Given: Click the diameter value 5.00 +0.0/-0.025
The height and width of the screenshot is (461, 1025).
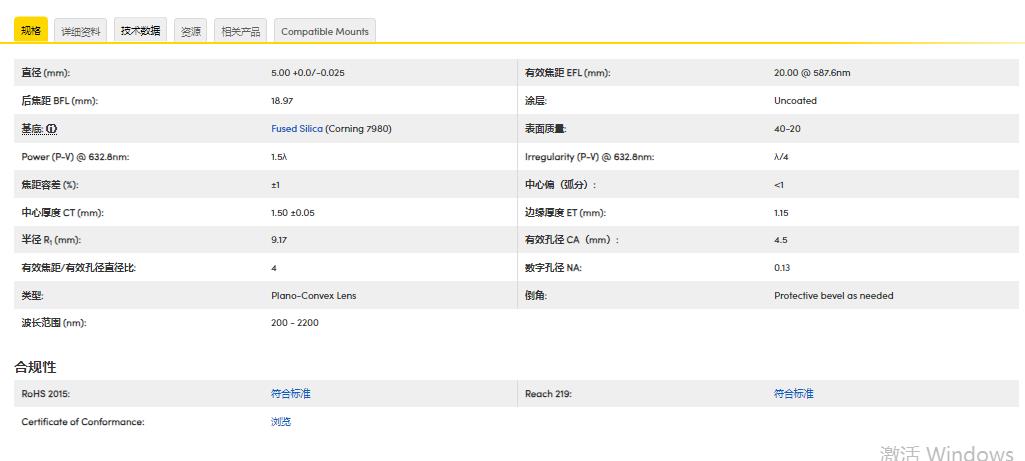Looking at the screenshot, I should 308,73.
